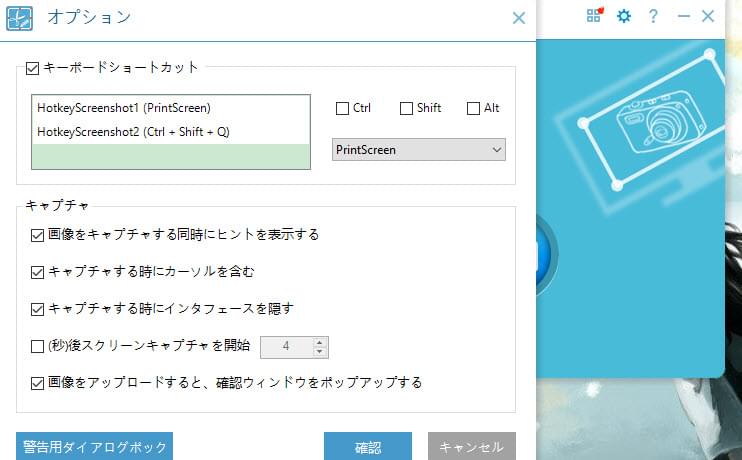This screenshot has height=460, width=742.
Task: Enable (秒)後スクリーンキャプチャを開始 checkbox
Action: 37,346
